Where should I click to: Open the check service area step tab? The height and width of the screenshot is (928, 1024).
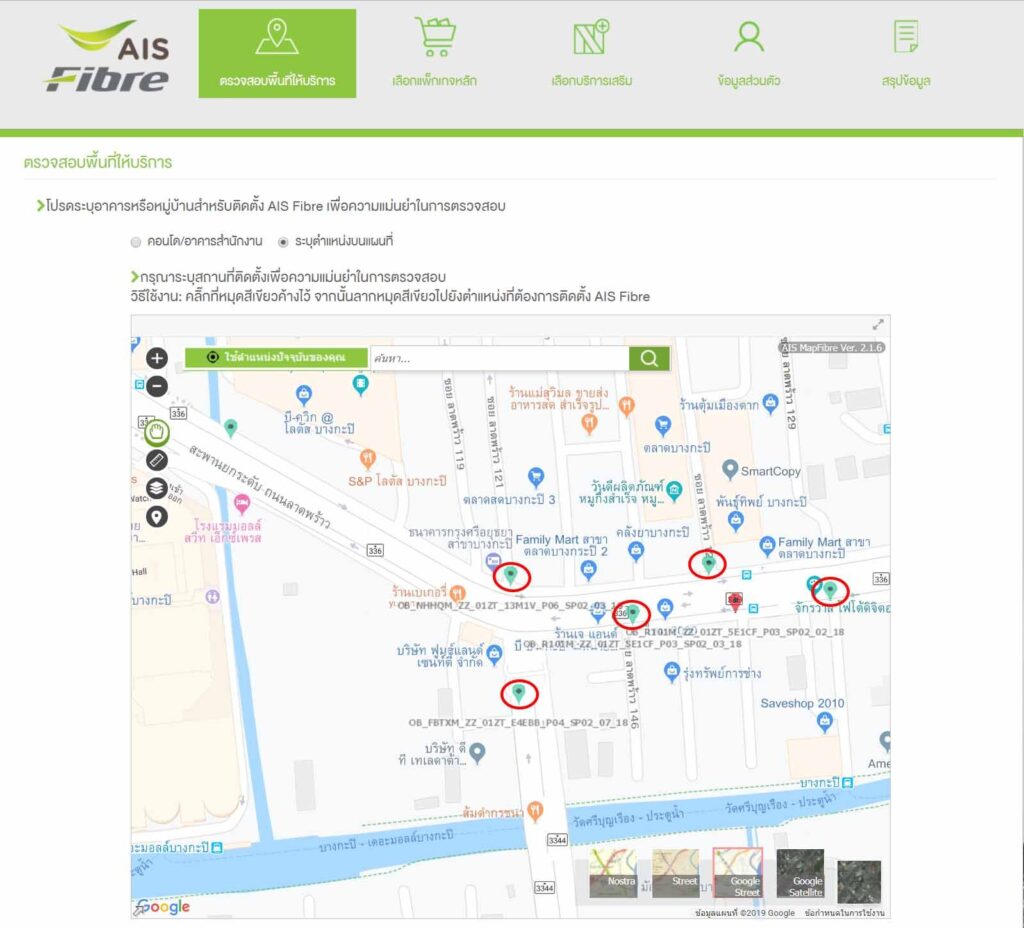tap(277, 54)
